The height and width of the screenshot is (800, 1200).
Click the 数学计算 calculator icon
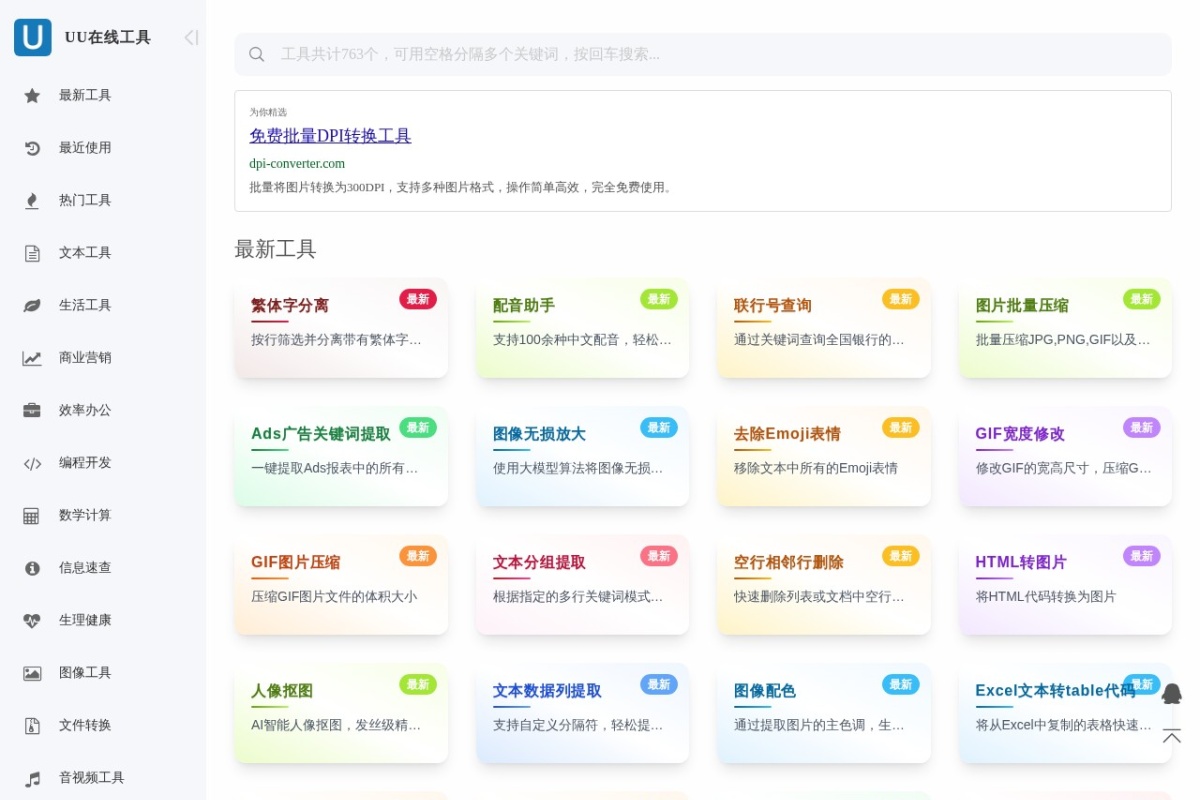pyautogui.click(x=32, y=514)
